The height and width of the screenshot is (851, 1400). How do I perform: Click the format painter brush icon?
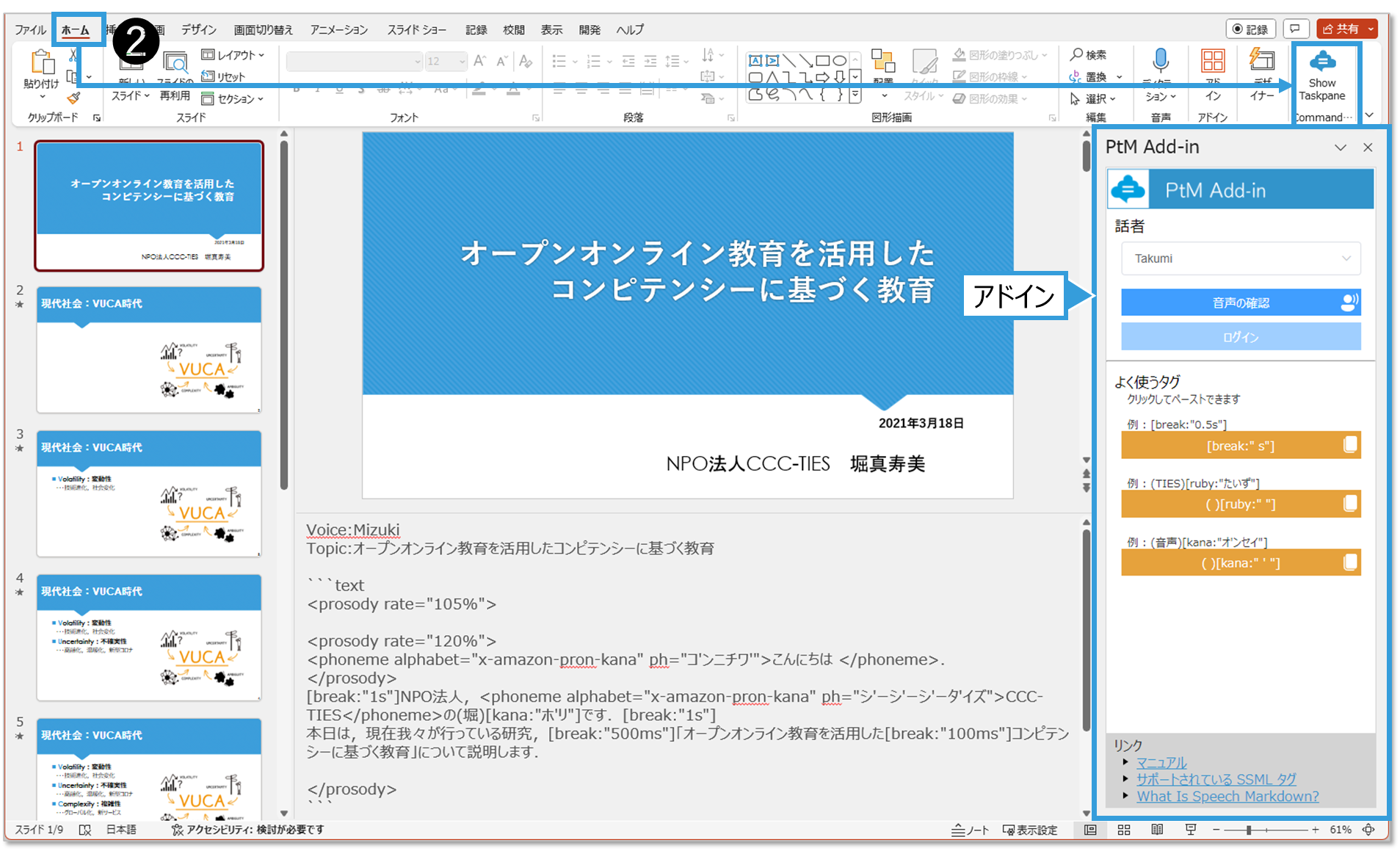73,98
